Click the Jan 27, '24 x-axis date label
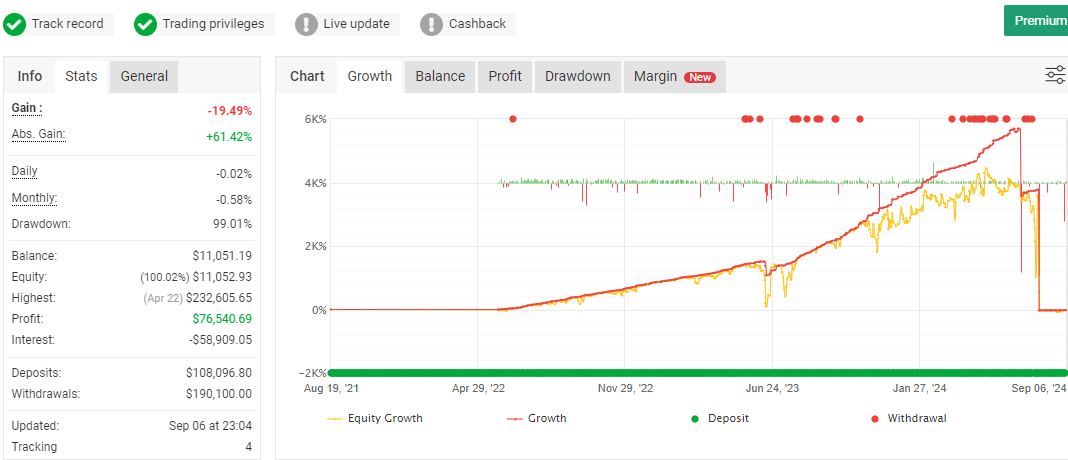The image size is (1068, 460). [919, 388]
